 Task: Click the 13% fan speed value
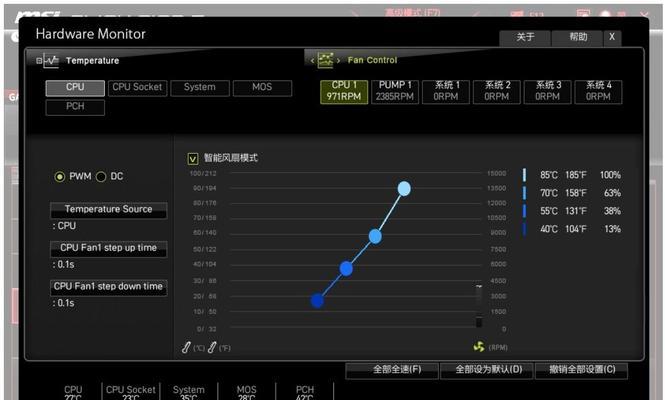(612, 229)
